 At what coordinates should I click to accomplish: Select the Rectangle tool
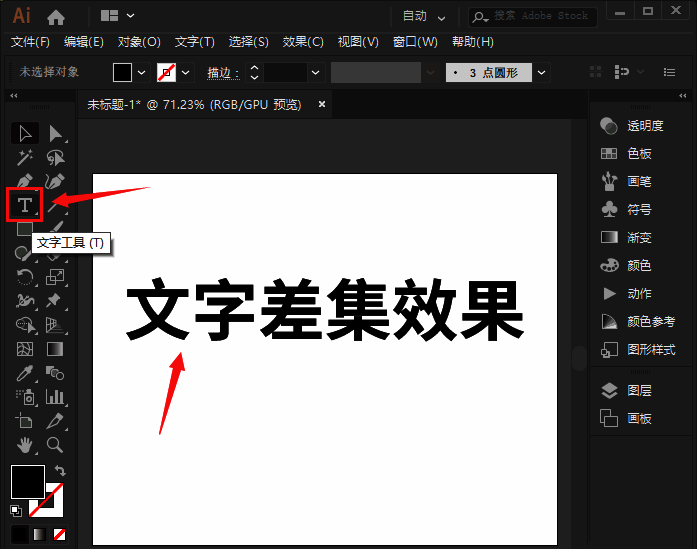click(x=24, y=229)
